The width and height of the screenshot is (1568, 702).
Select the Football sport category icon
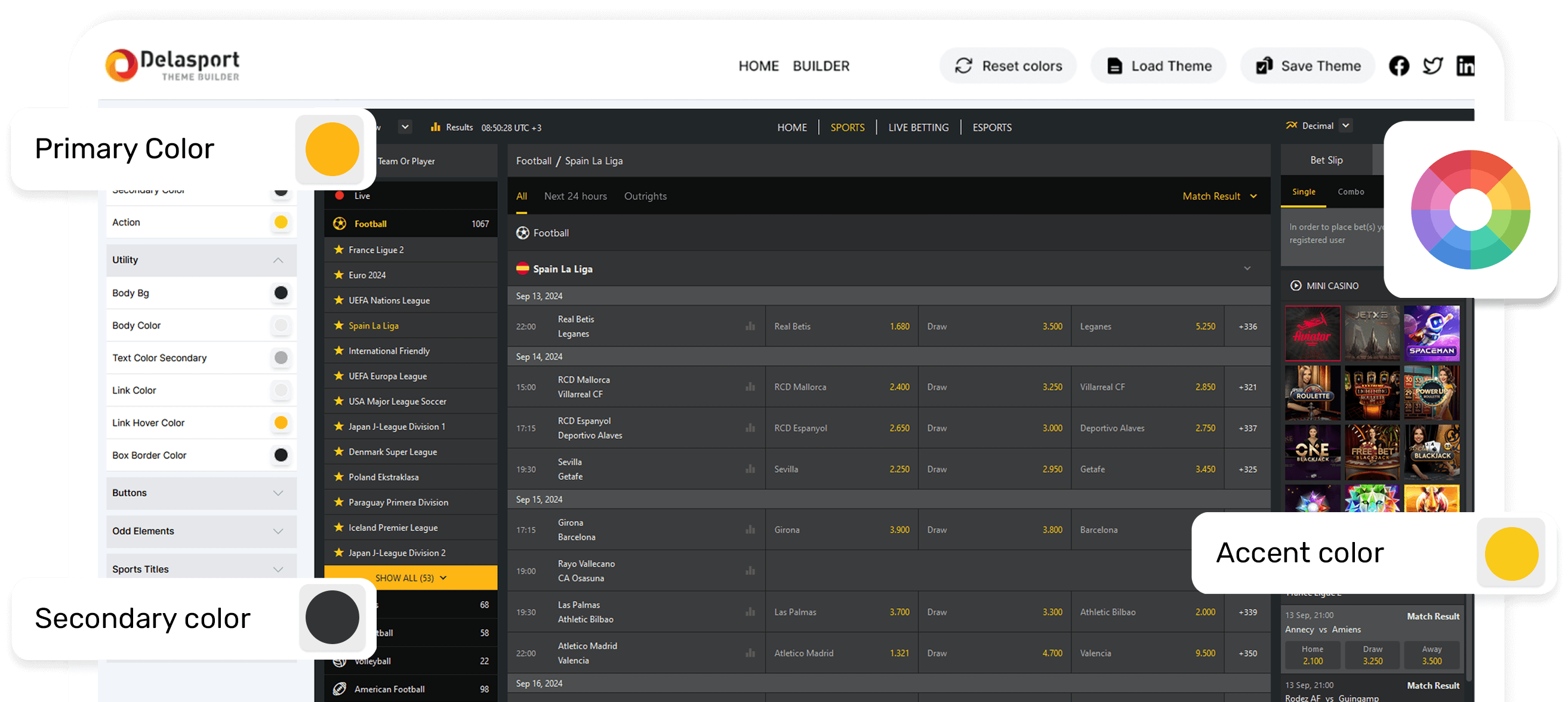(339, 223)
